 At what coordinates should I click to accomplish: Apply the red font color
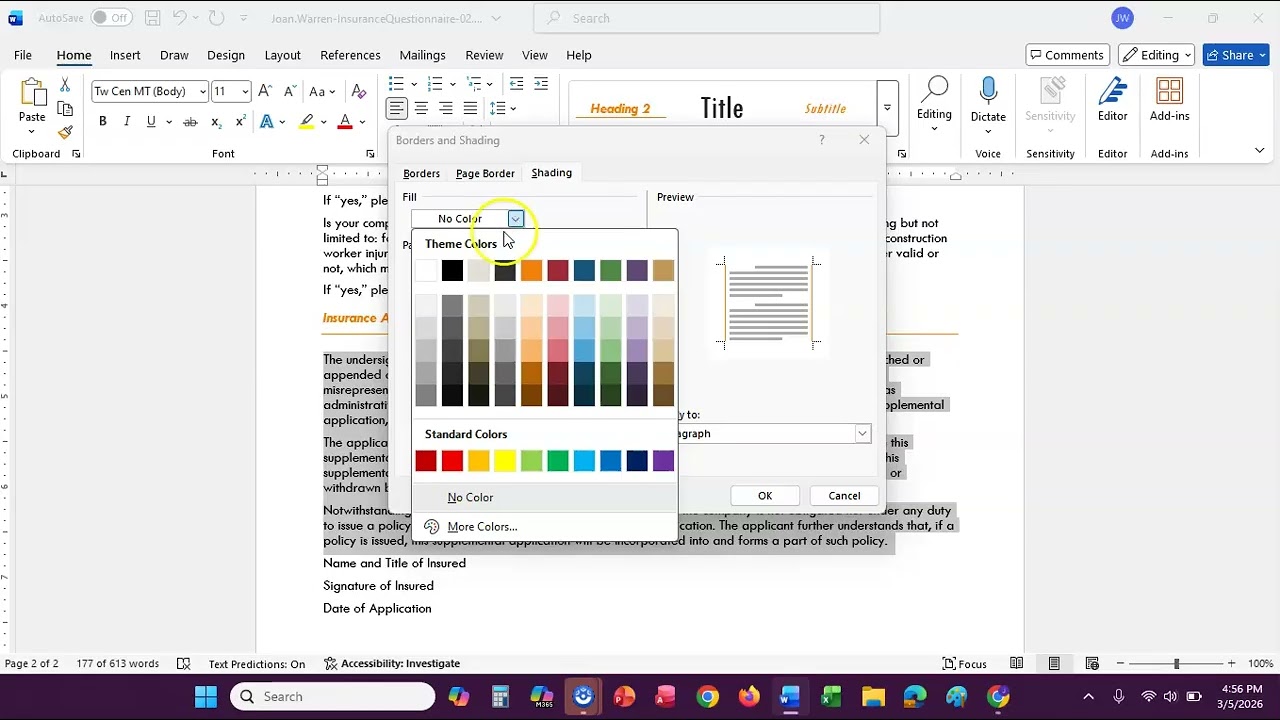[345, 122]
